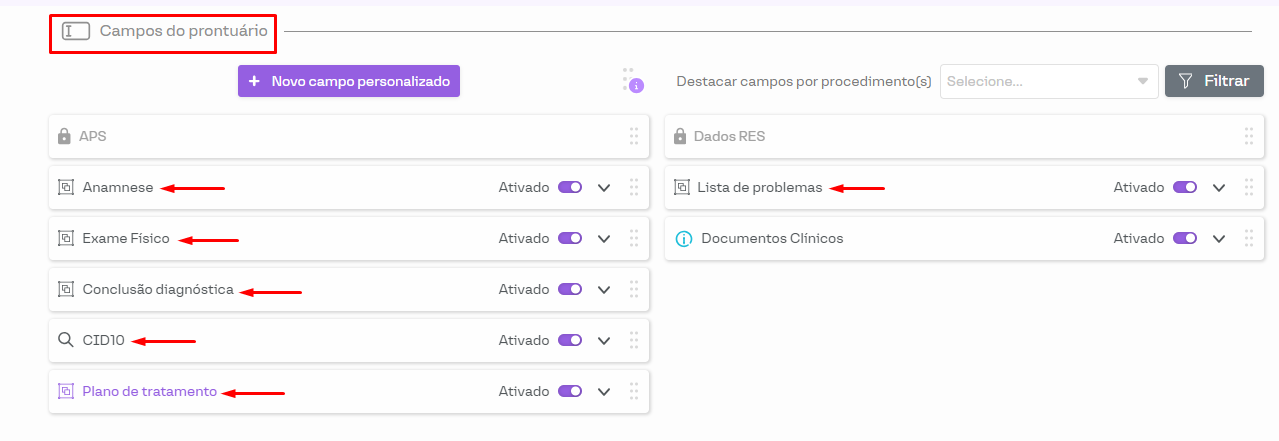Click the drag handle on APS row

tap(634, 136)
